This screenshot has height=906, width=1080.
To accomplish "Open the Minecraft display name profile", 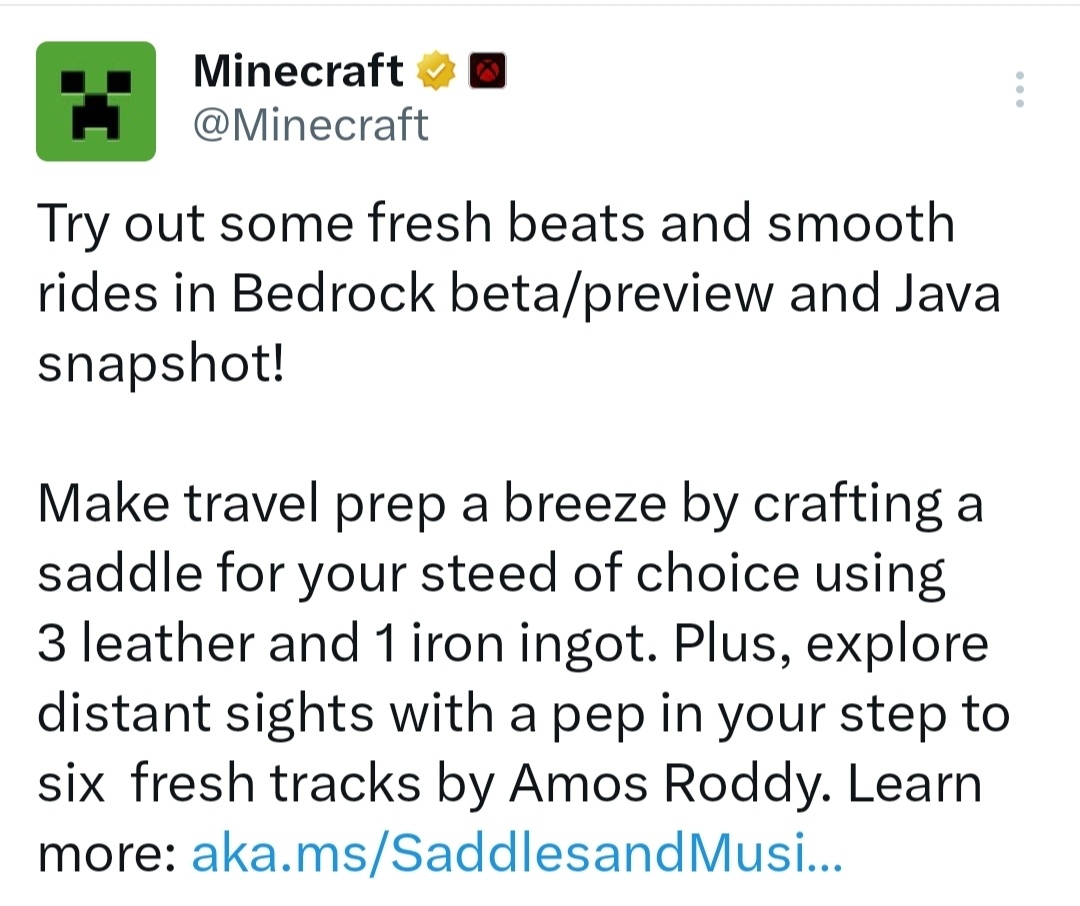I will coord(298,70).
